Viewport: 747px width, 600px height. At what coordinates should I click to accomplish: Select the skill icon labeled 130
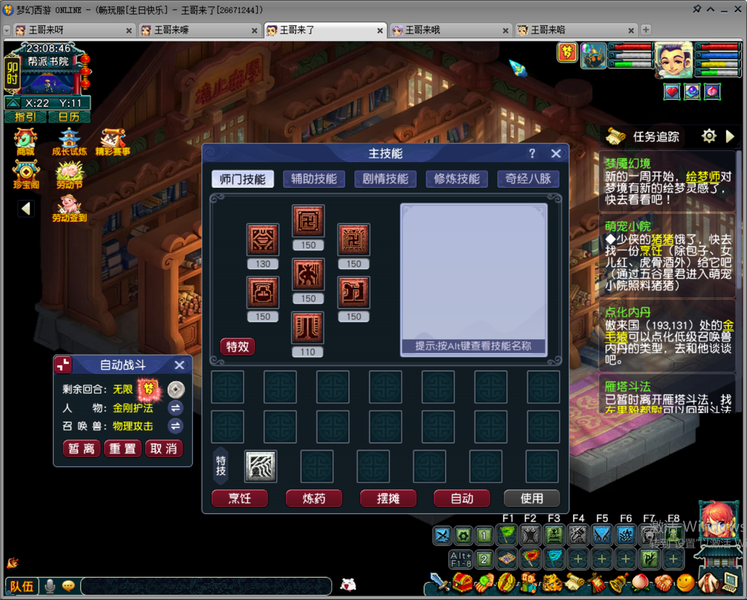pos(262,239)
